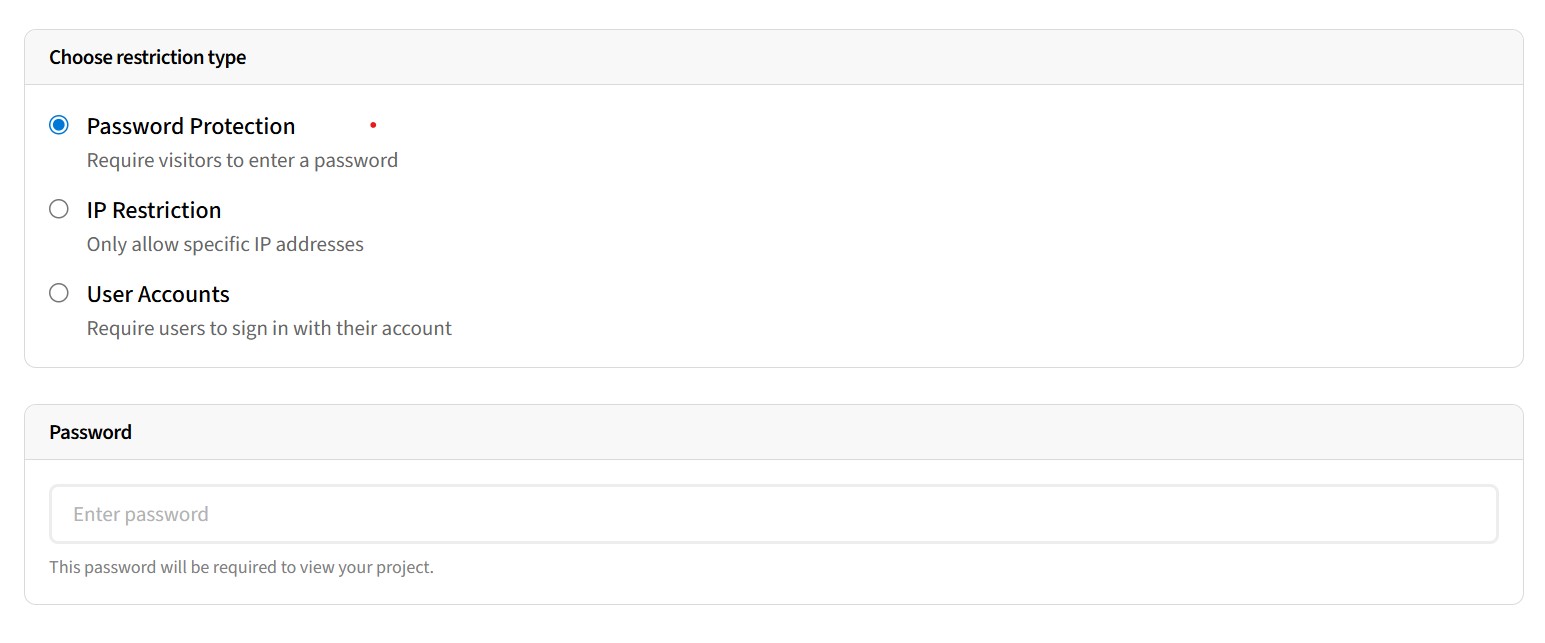Click the text Only allow specific IP addresses
Screen dimensions: 1545x643
tap(225, 243)
